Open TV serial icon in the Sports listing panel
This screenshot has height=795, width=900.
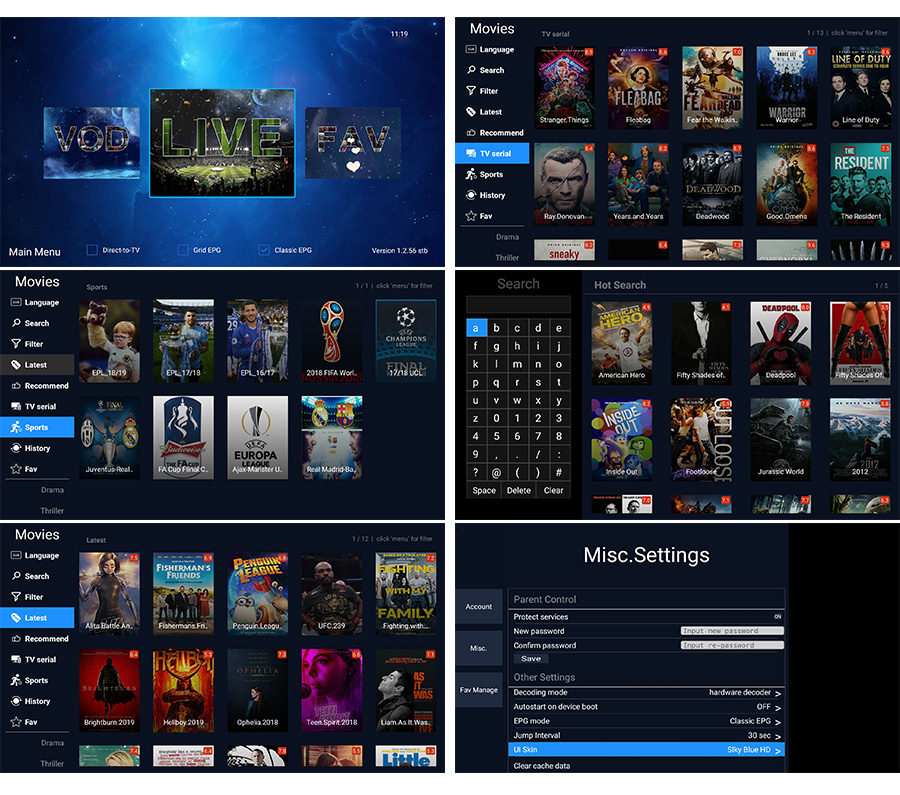click(x=16, y=406)
